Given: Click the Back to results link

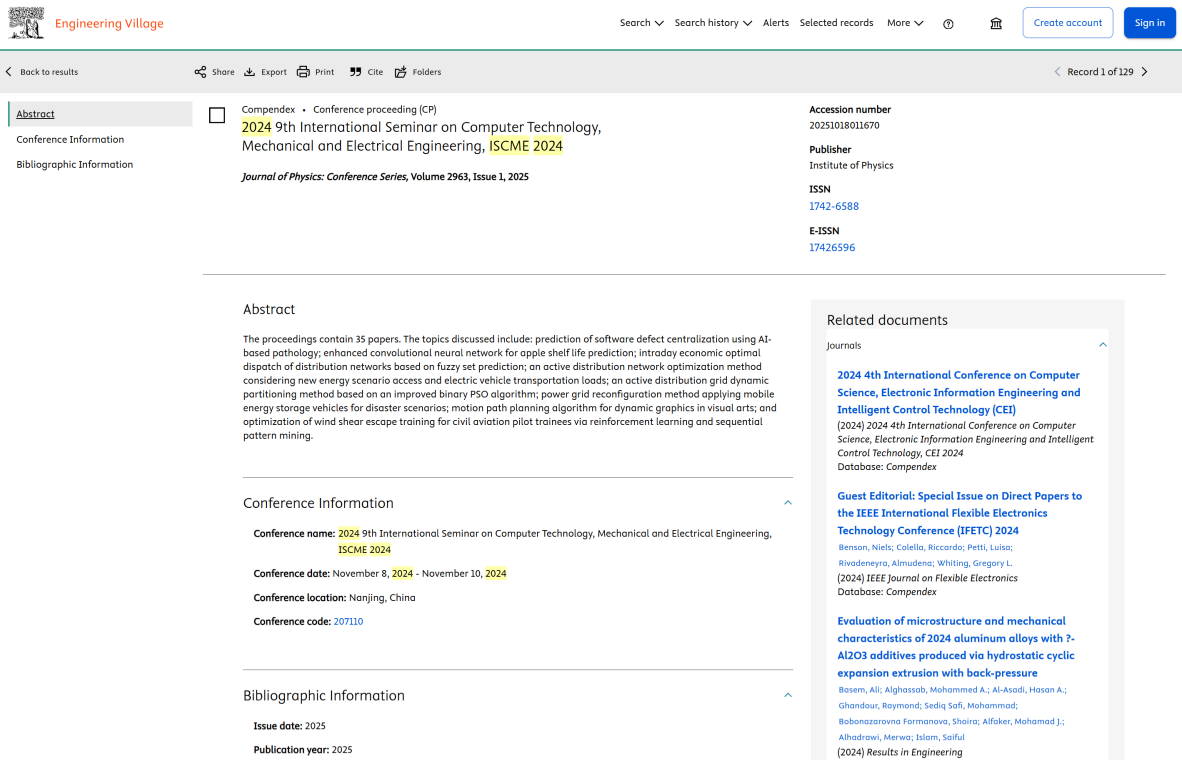Looking at the screenshot, I should [49, 72].
